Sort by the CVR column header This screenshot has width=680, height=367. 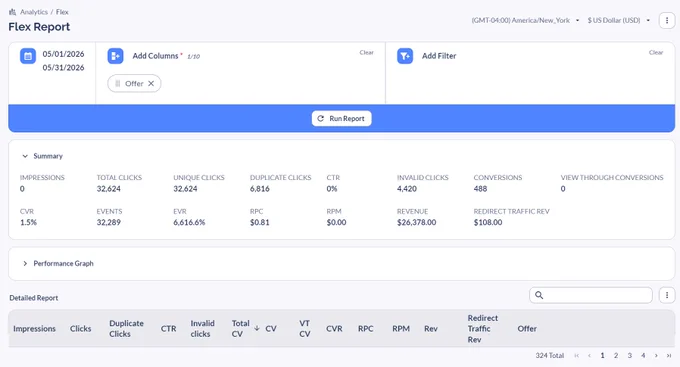pyautogui.click(x=334, y=329)
